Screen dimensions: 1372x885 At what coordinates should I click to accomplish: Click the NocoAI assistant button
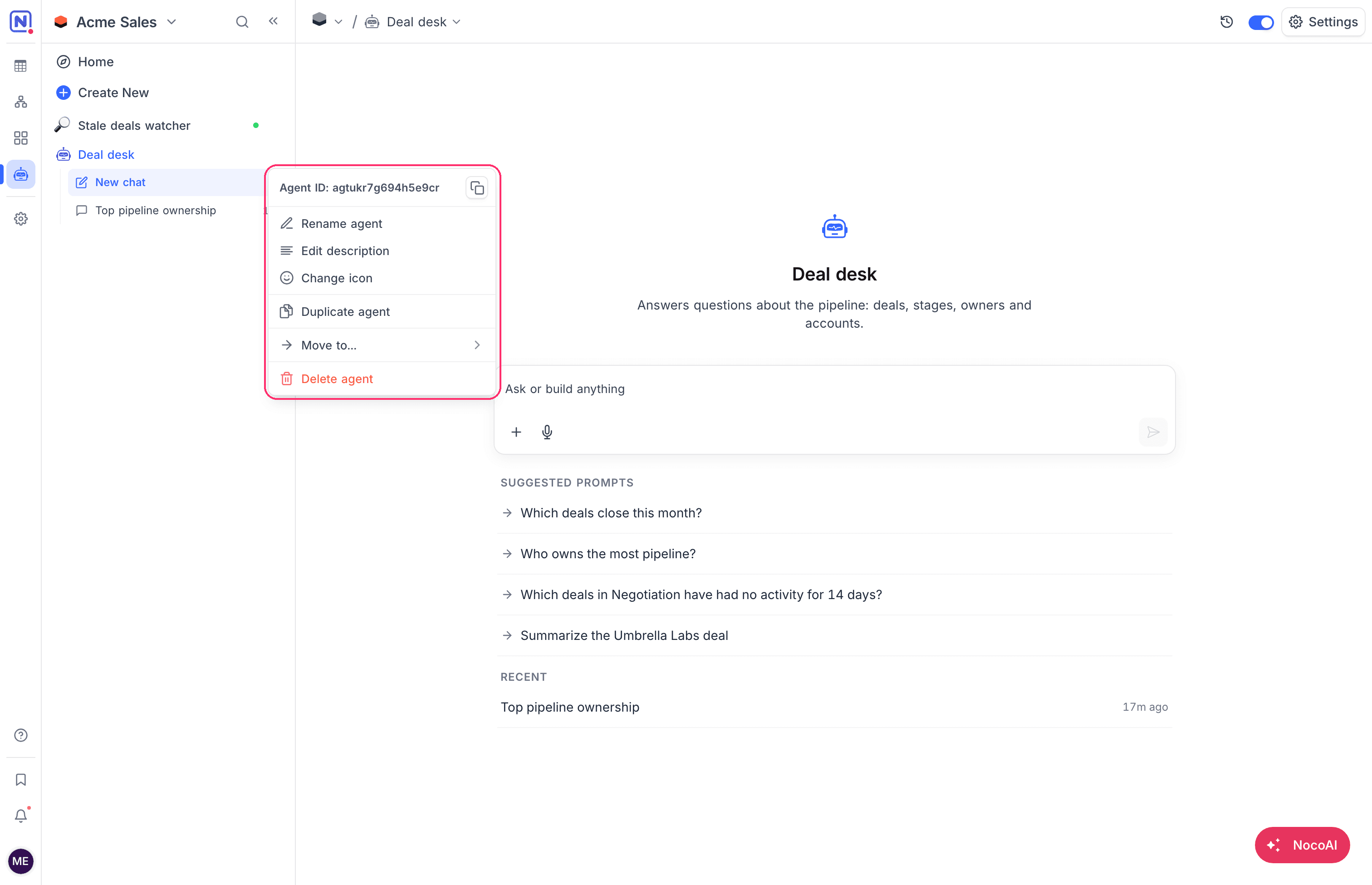[1302, 845]
